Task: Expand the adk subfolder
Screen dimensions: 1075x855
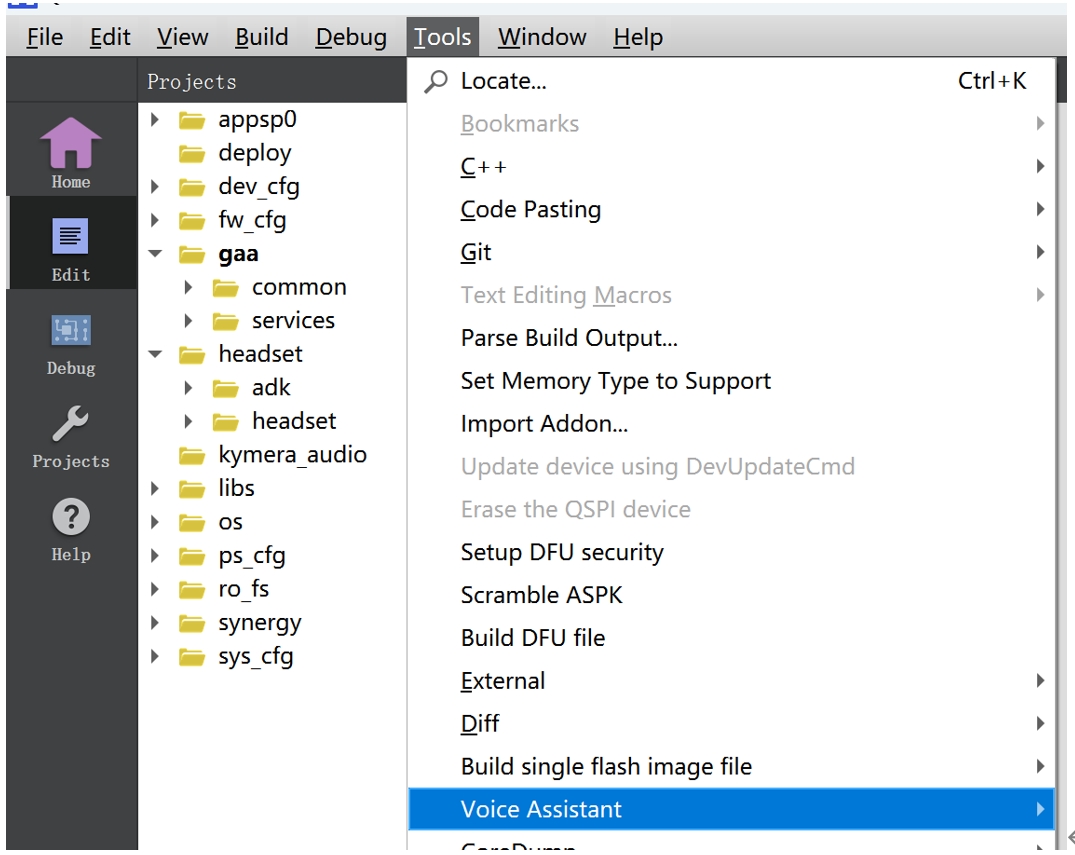Action: (x=189, y=388)
